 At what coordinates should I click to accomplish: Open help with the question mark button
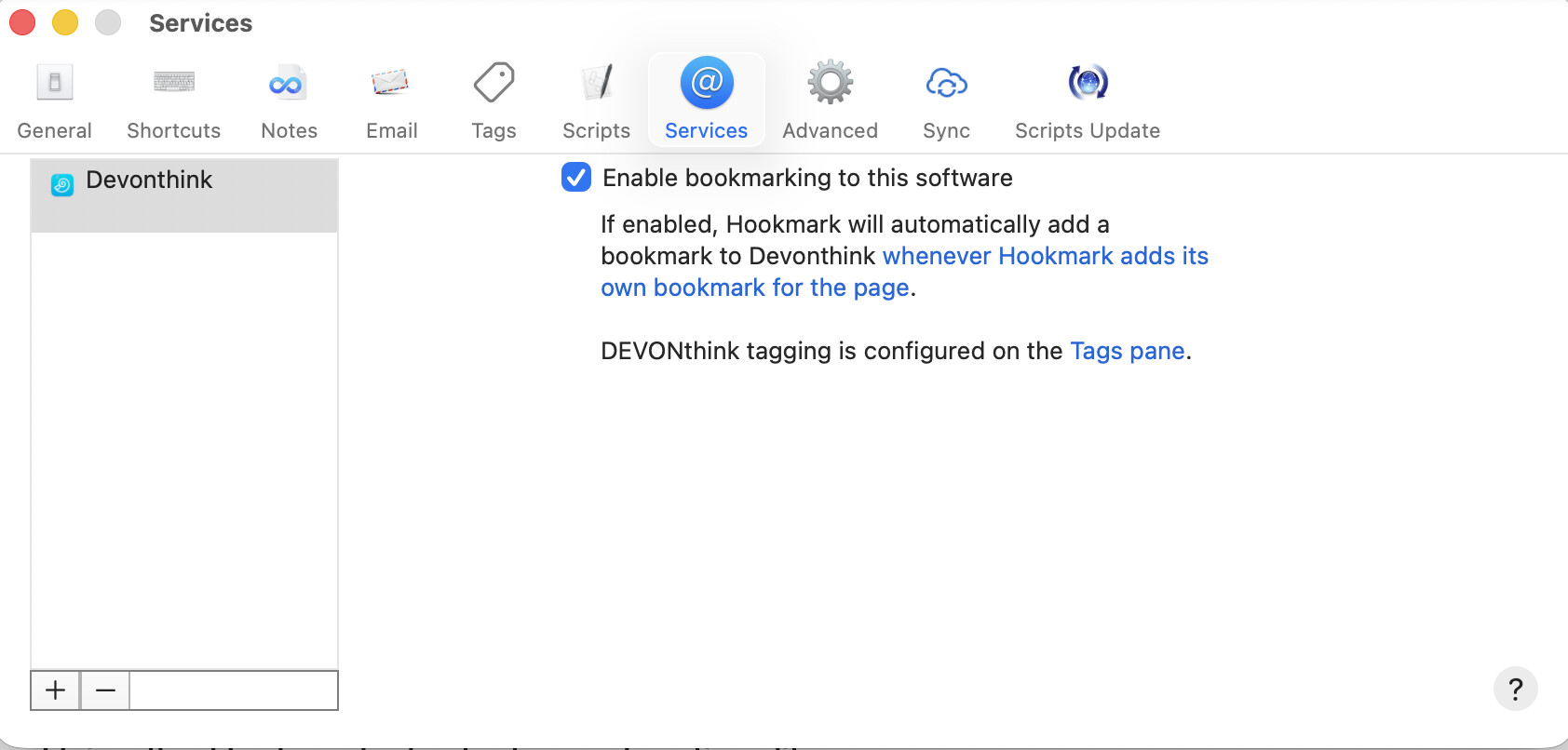[1515, 690]
